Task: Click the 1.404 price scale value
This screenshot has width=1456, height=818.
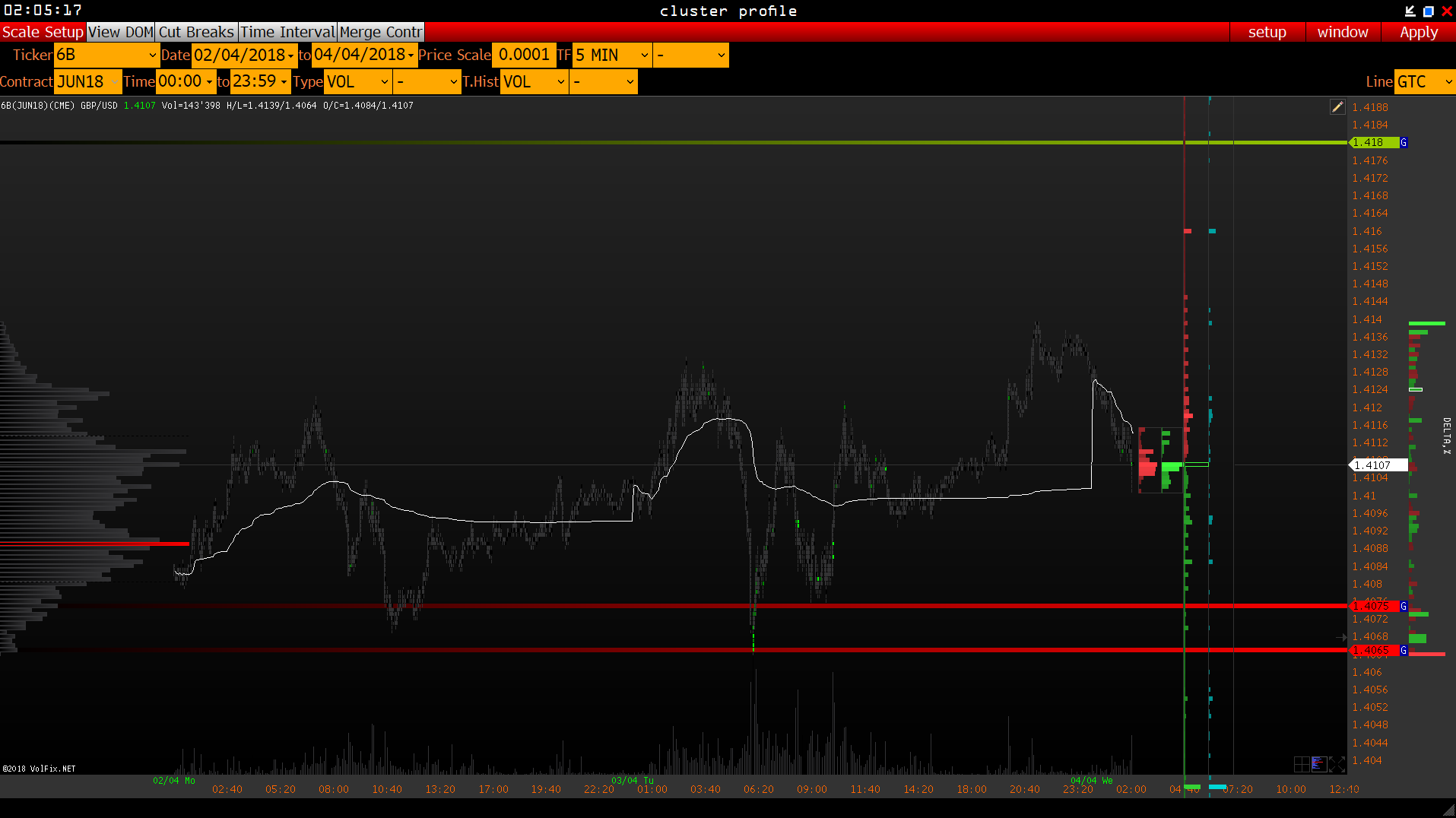Action: (x=1367, y=760)
